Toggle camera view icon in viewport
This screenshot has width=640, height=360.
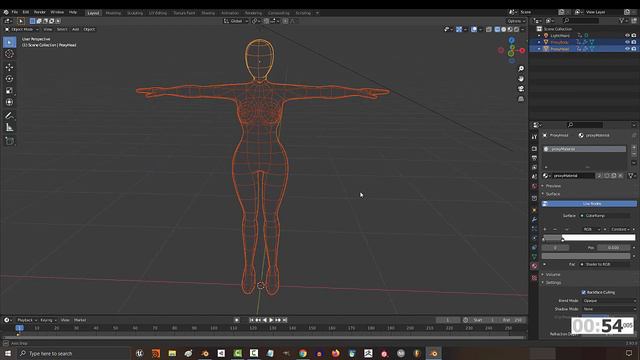pos(521,89)
